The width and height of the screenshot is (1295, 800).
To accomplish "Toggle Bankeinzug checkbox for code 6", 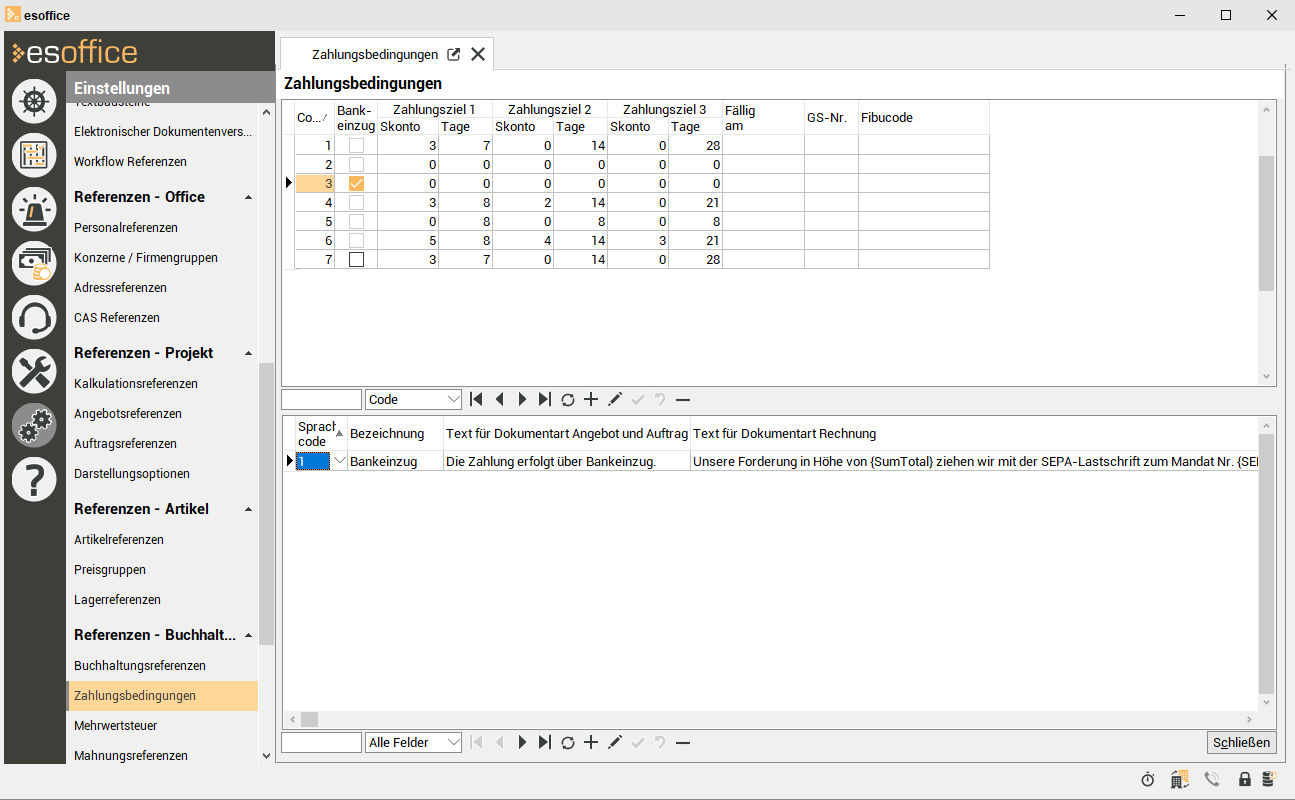I will [x=356, y=241].
